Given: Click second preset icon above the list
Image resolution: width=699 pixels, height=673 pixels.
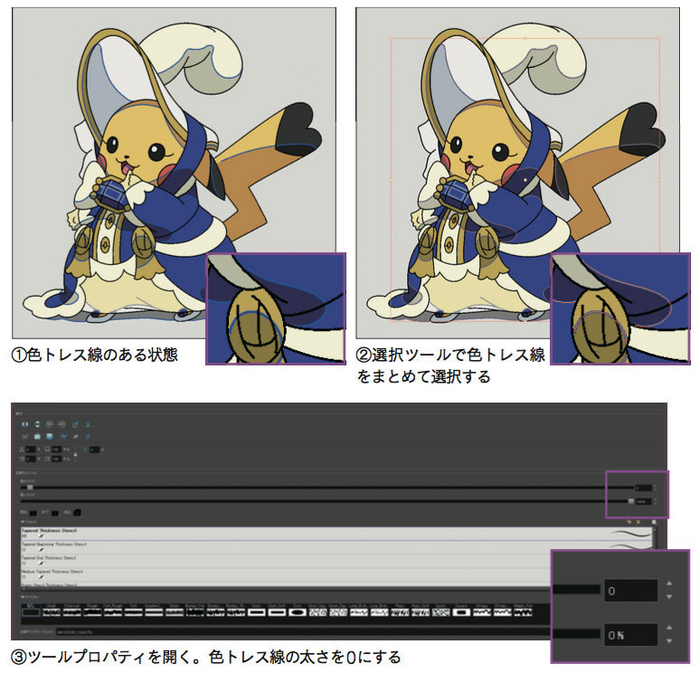Looking at the screenshot, I should [x=638, y=522].
